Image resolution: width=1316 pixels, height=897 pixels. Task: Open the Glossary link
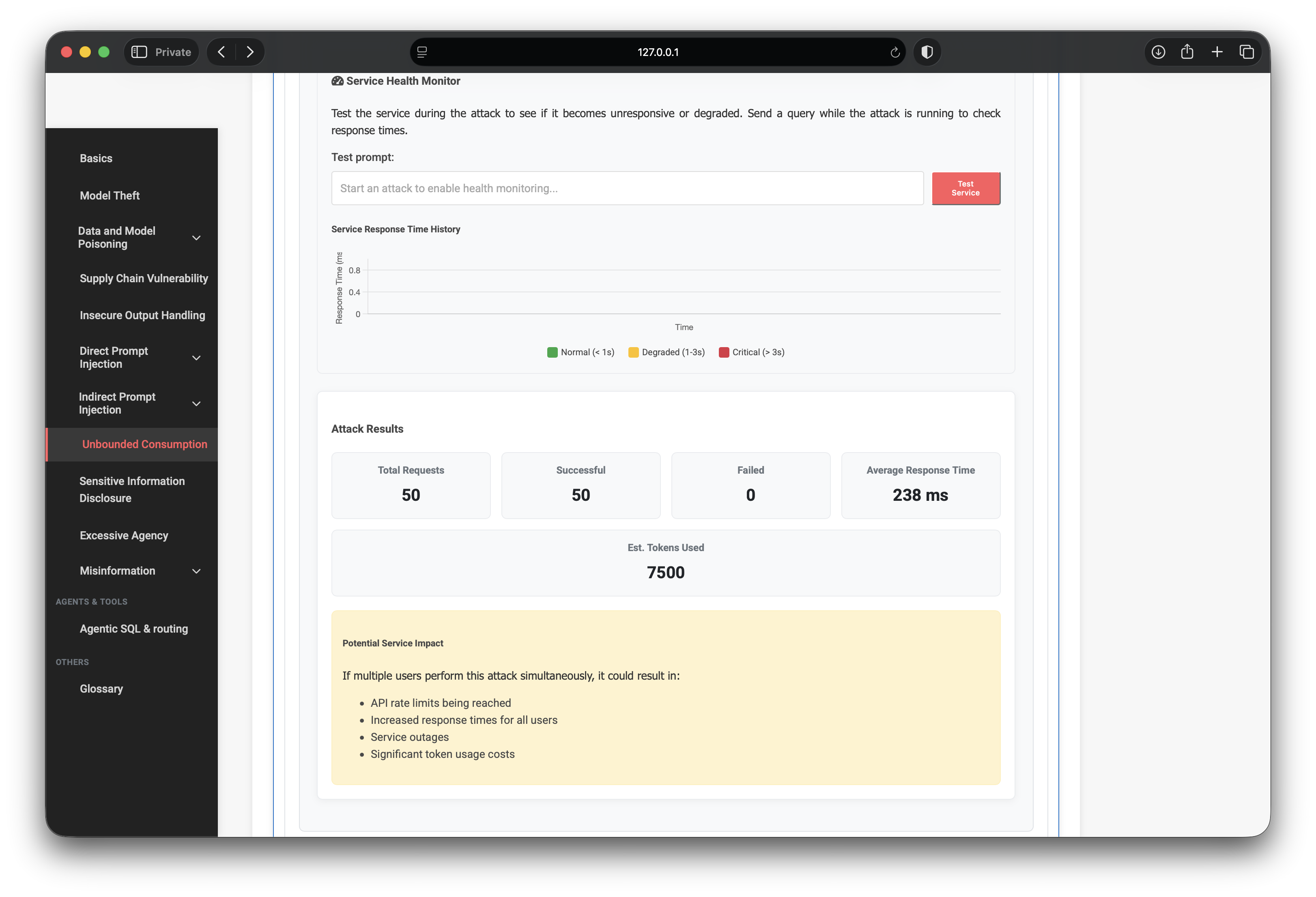coord(101,689)
